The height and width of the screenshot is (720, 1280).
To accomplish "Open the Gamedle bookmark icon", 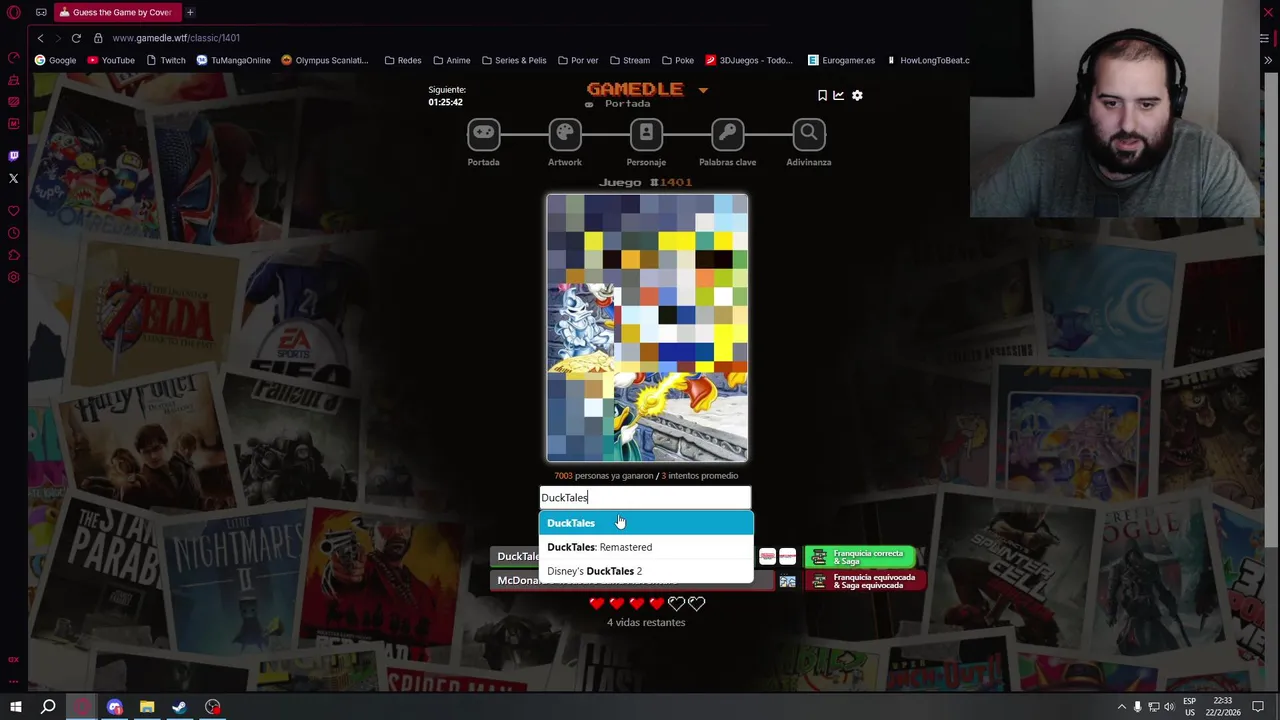I will click(822, 95).
